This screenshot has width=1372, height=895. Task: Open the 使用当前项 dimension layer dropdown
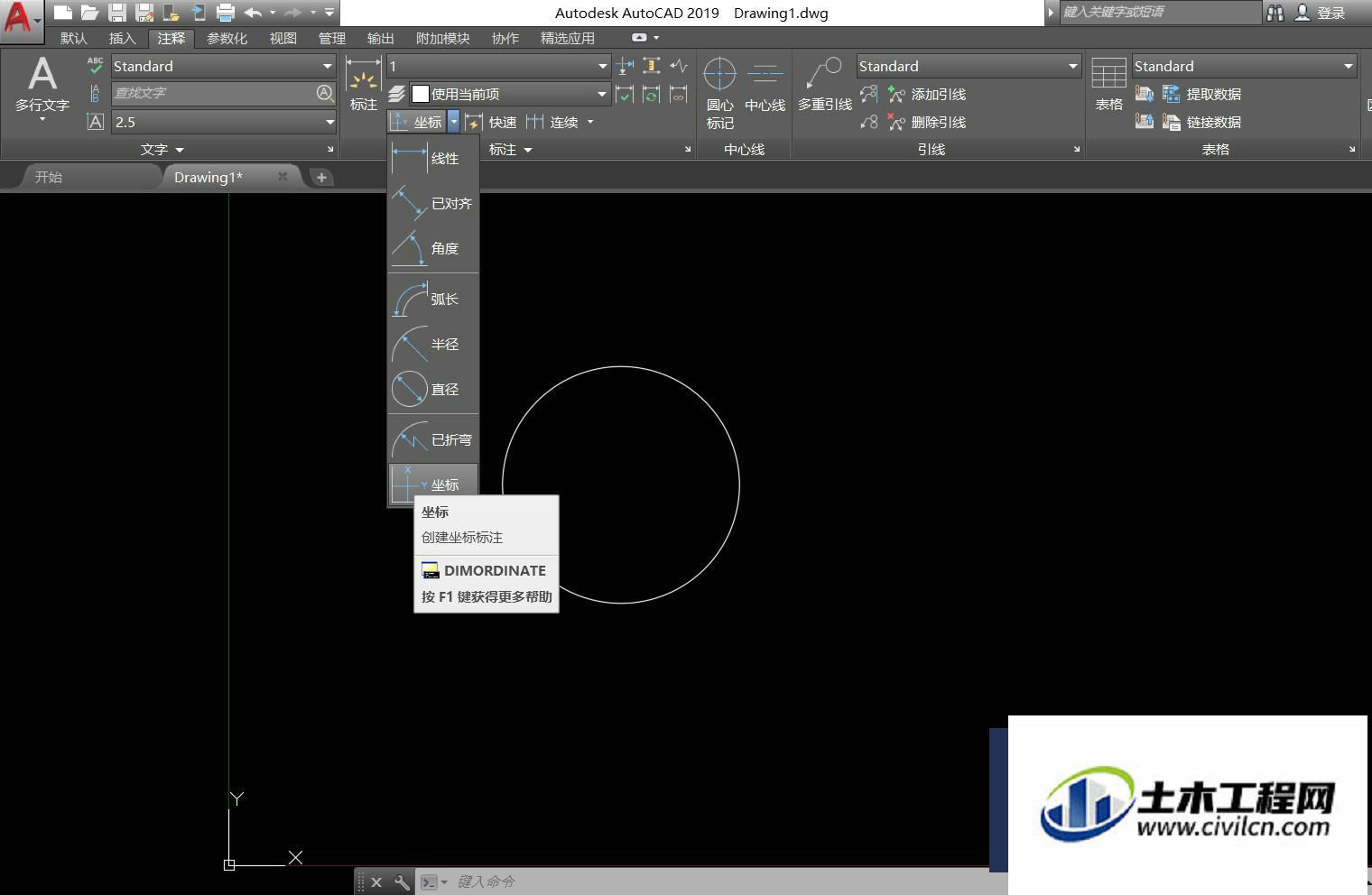510,94
